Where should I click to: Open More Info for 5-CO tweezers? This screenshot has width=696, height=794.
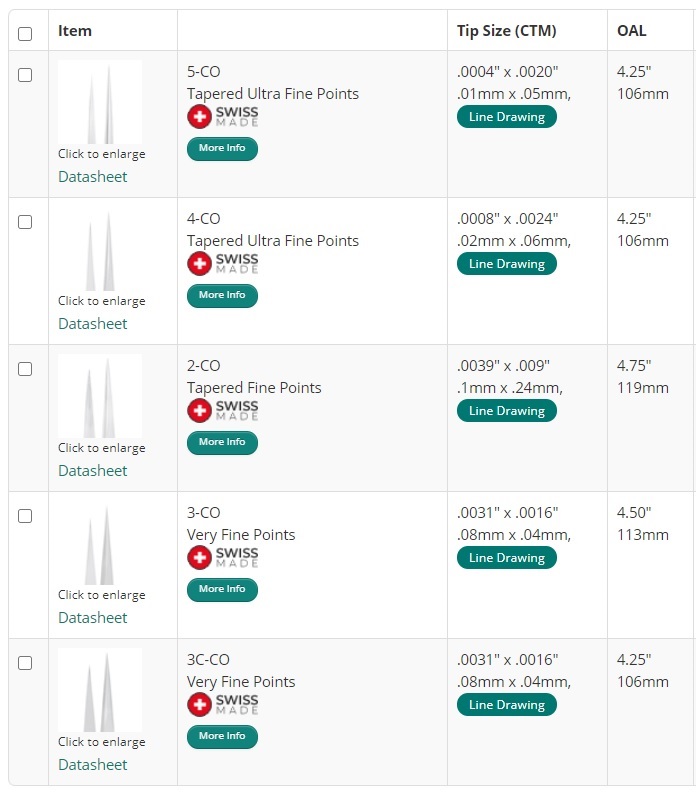click(222, 149)
